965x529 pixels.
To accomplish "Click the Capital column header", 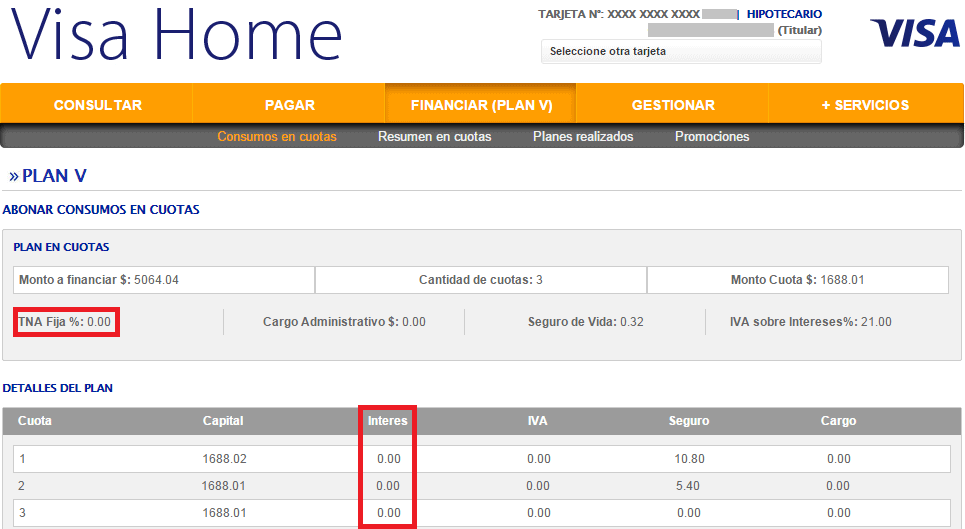I will 223,421.
